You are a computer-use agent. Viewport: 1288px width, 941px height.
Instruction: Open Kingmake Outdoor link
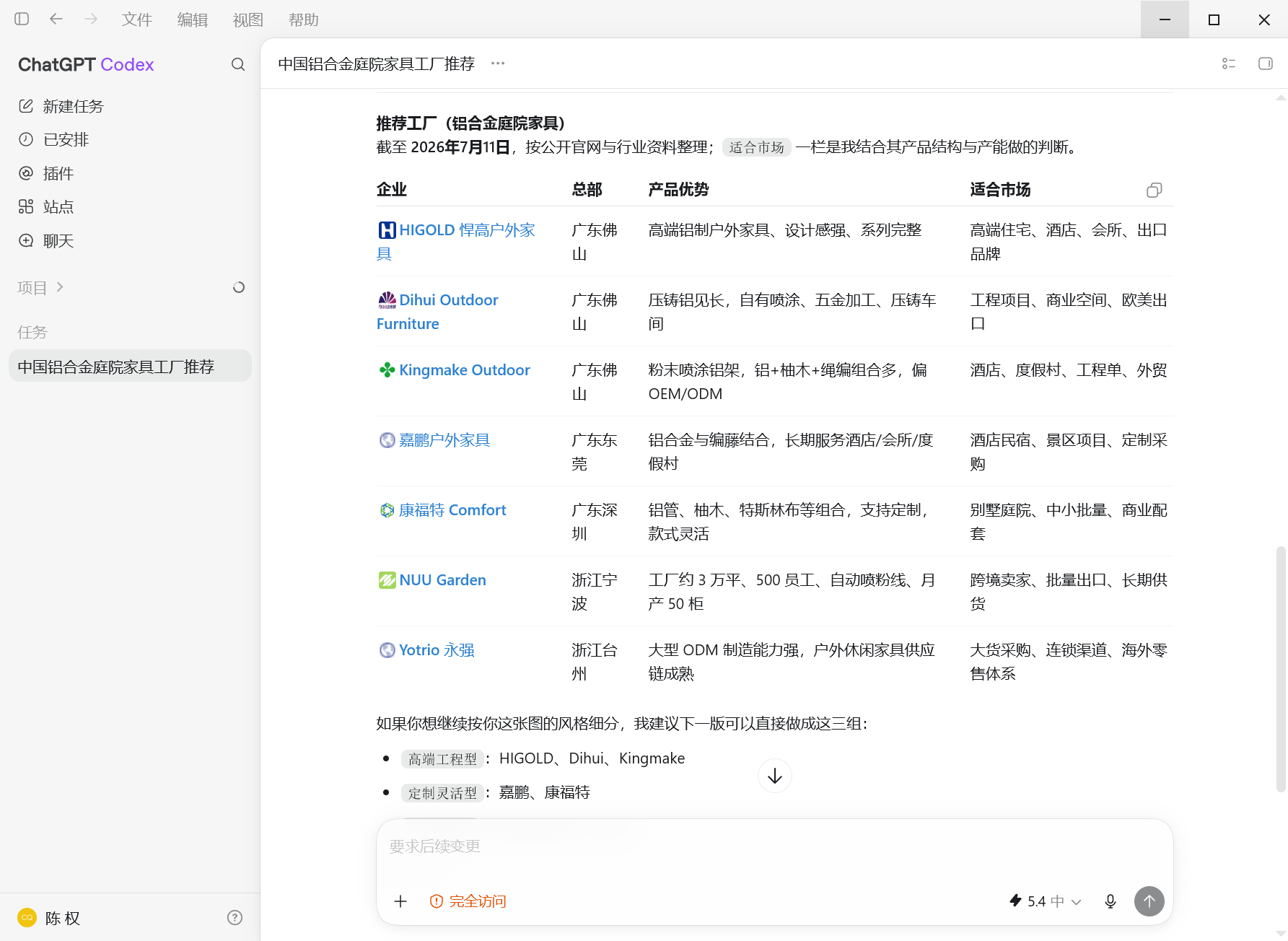coord(455,370)
